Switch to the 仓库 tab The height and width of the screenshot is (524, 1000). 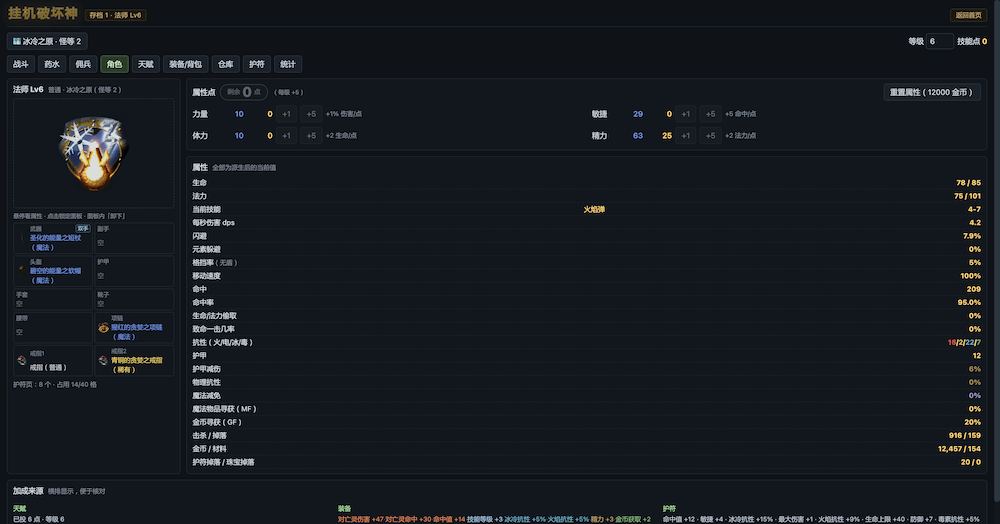(x=226, y=64)
